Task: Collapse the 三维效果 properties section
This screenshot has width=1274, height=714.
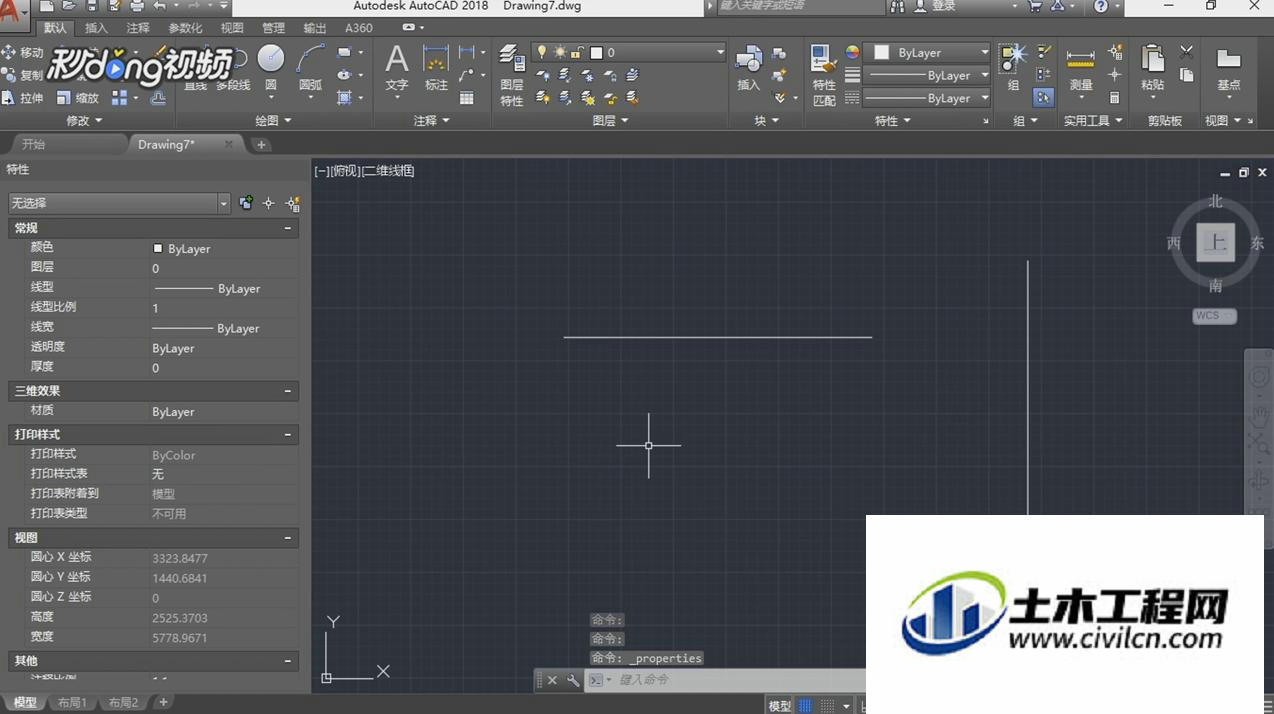Action: coord(288,391)
